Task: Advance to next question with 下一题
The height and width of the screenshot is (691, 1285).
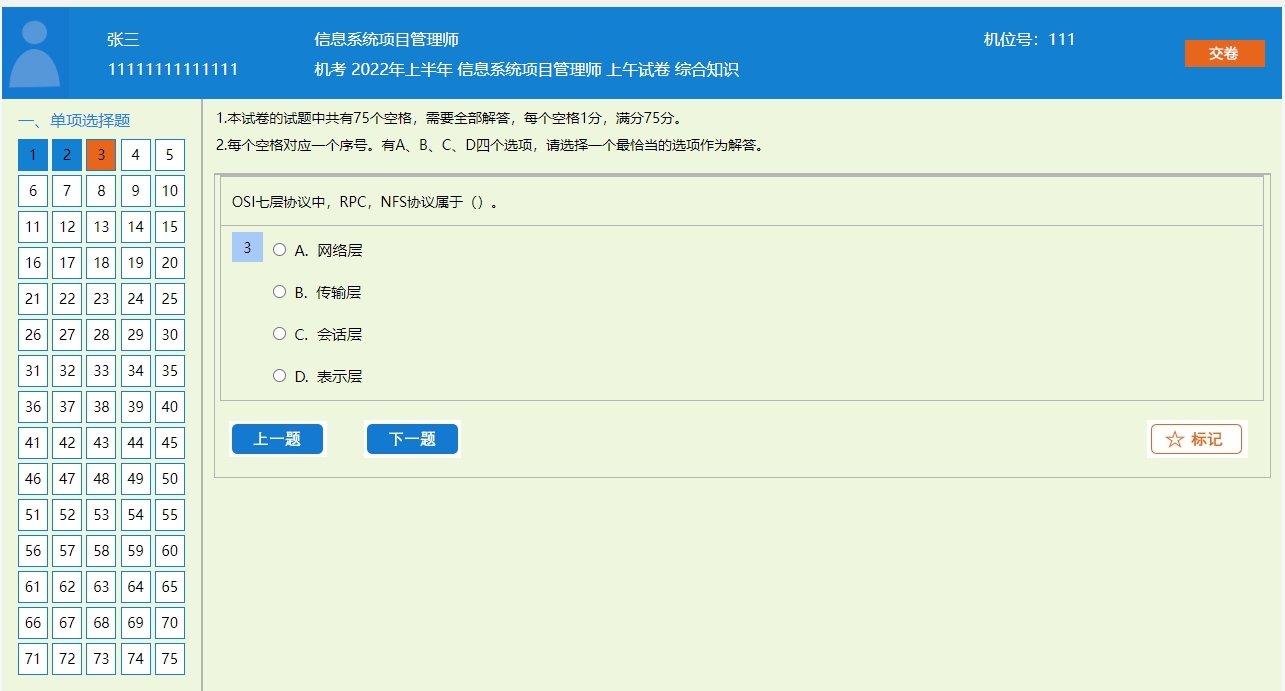Action: (x=412, y=439)
